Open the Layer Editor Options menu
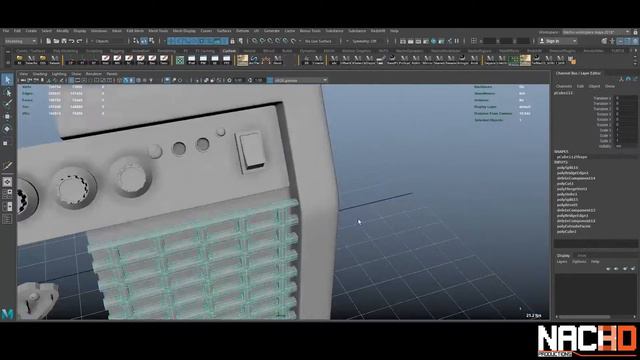 (x=579, y=262)
